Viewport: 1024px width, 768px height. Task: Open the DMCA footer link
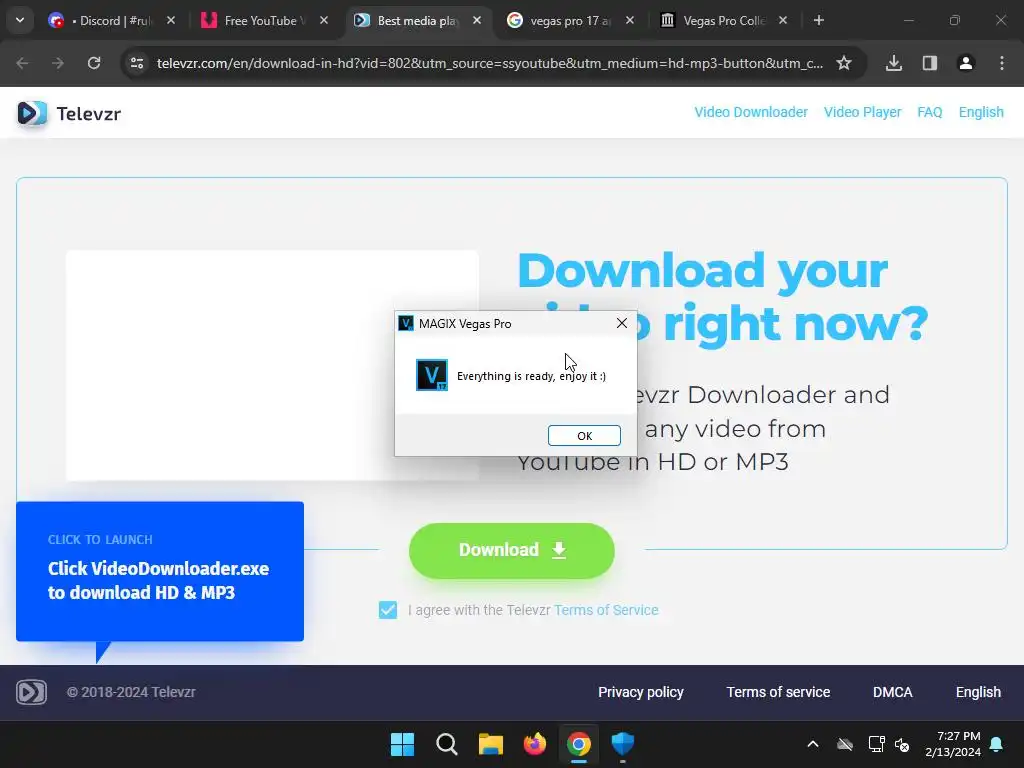pos(893,692)
